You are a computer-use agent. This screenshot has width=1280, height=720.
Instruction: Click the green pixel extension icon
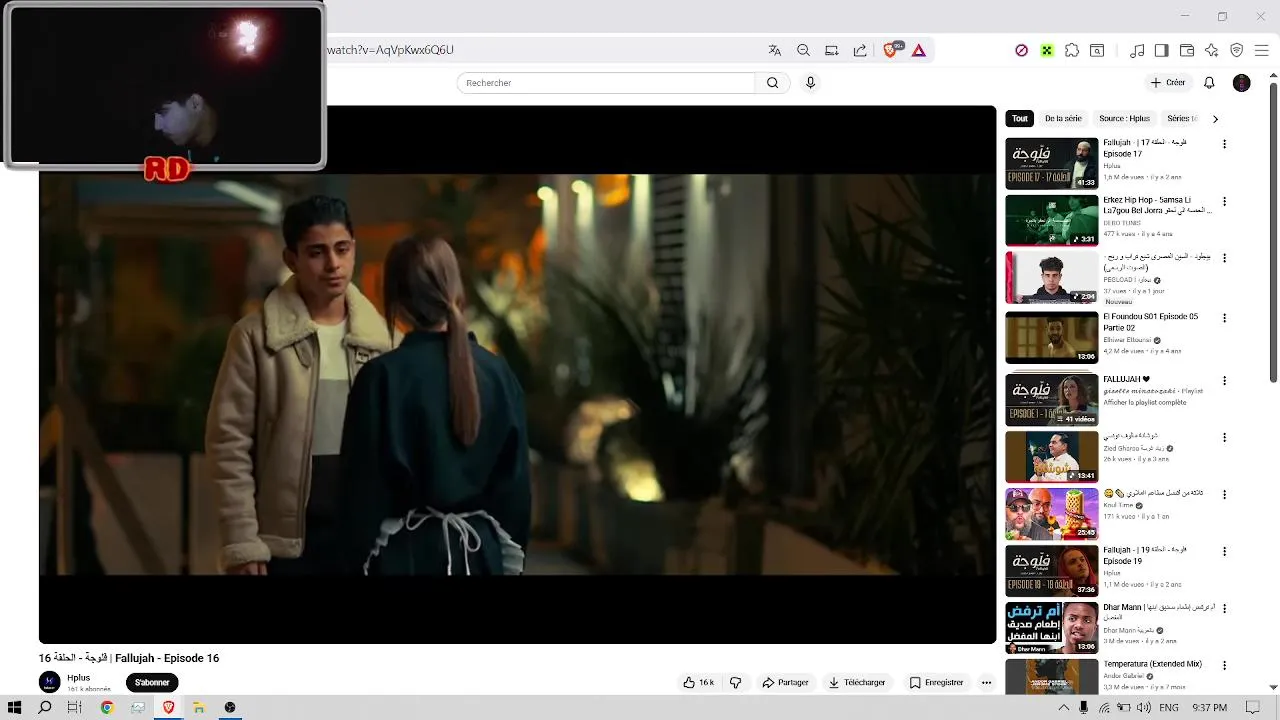click(x=1046, y=50)
